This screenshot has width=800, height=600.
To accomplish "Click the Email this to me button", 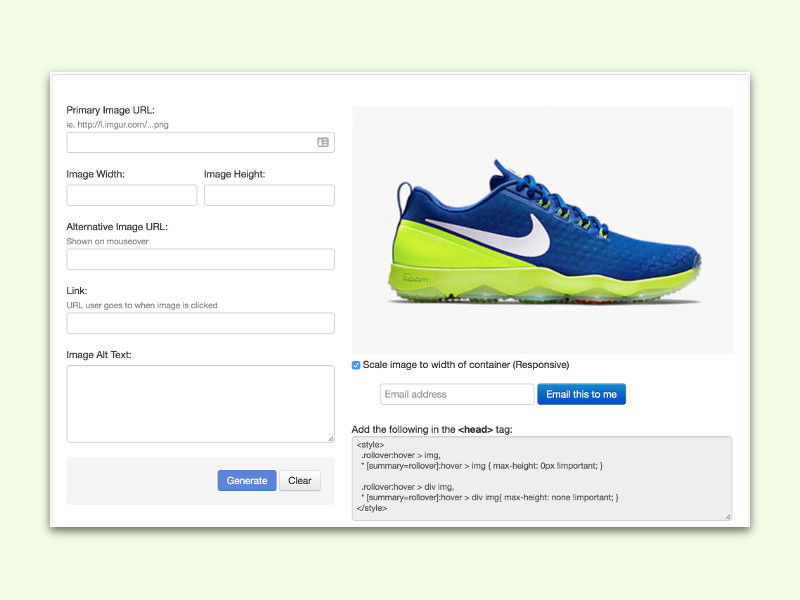I will pyautogui.click(x=582, y=394).
